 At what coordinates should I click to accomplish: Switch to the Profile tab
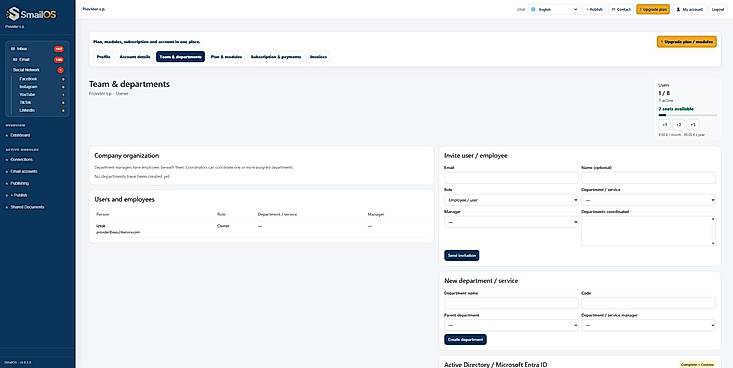(104, 57)
